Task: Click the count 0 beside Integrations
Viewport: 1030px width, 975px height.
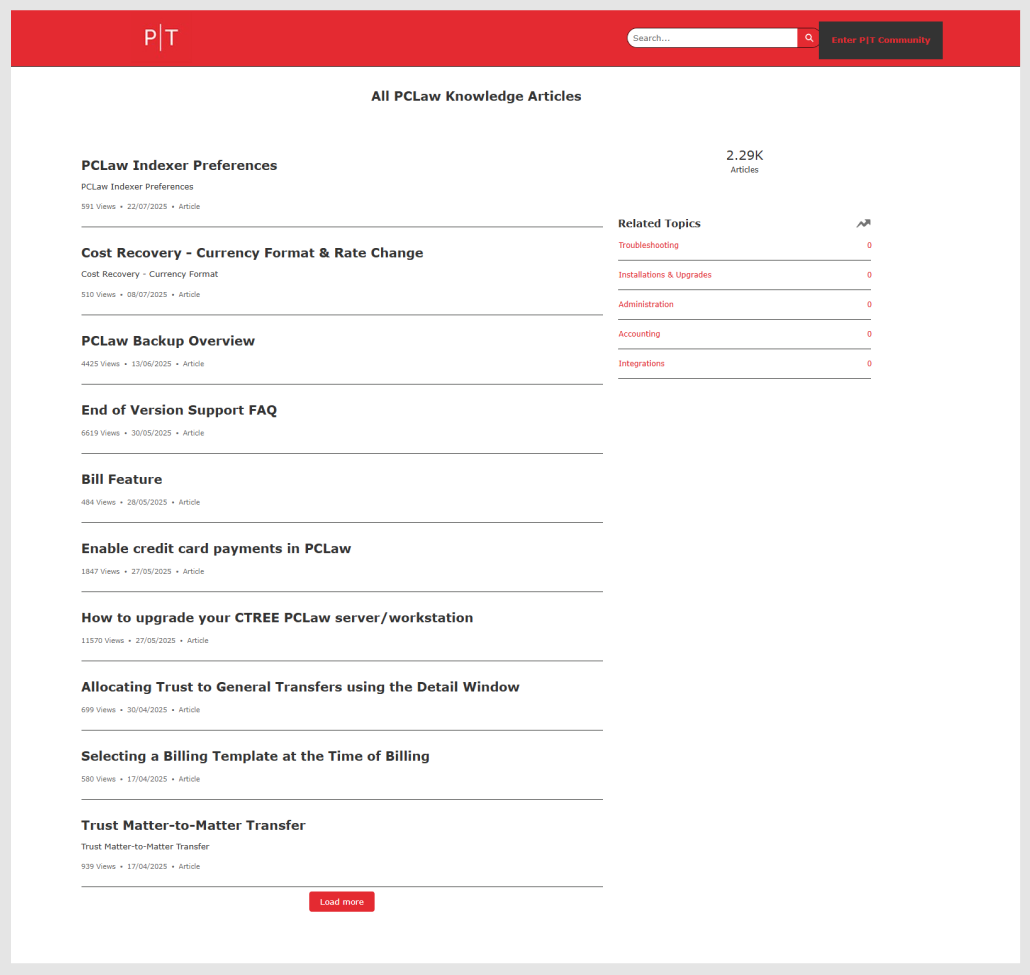Action: [868, 363]
